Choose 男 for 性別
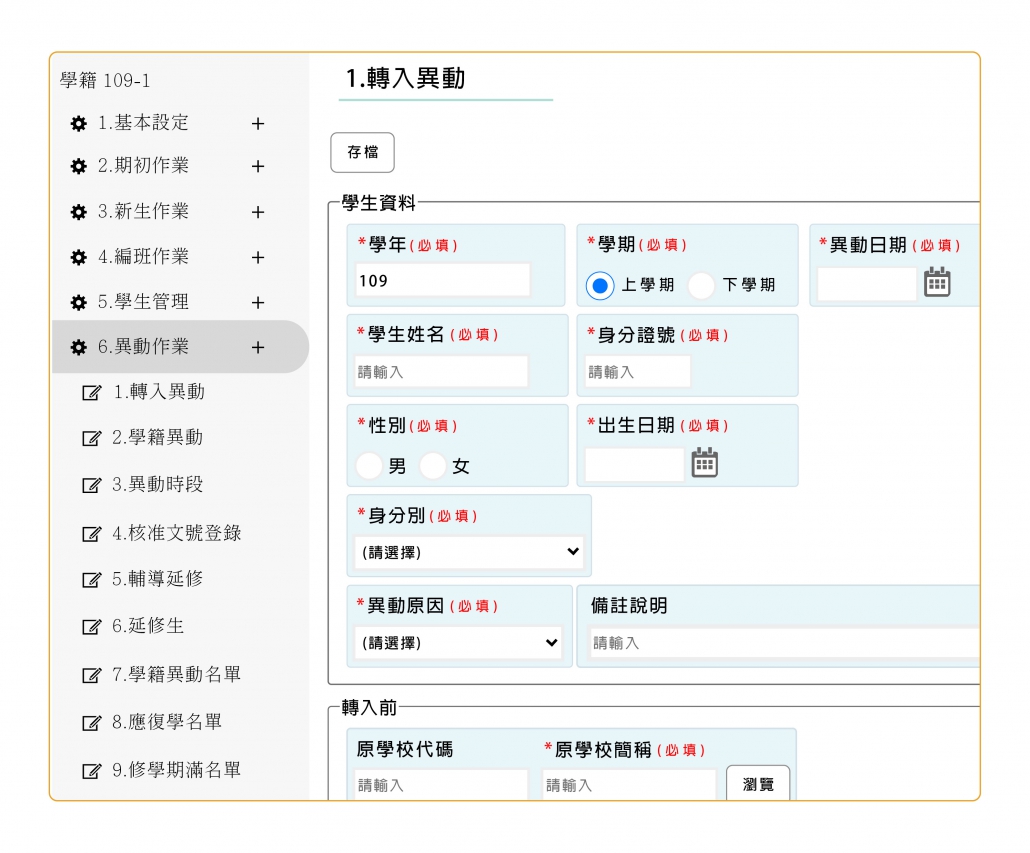 point(369,466)
